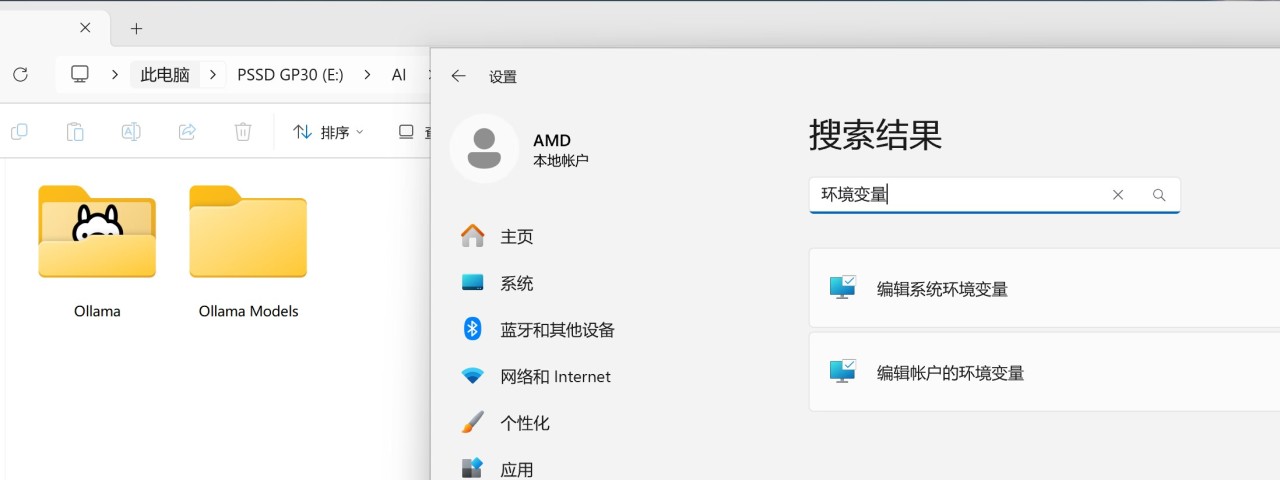Open 编辑帐户的环境变量 search result
The image size is (1280, 480).
coord(950,373)
